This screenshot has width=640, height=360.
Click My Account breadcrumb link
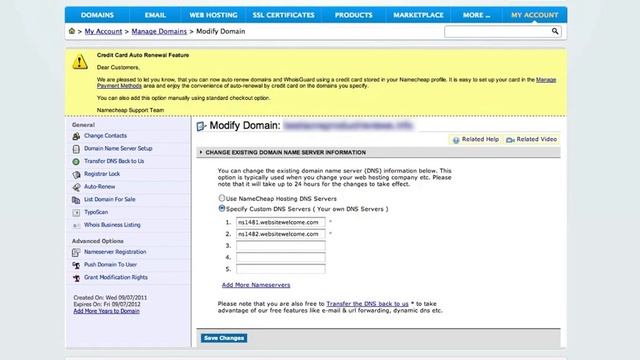103,31
